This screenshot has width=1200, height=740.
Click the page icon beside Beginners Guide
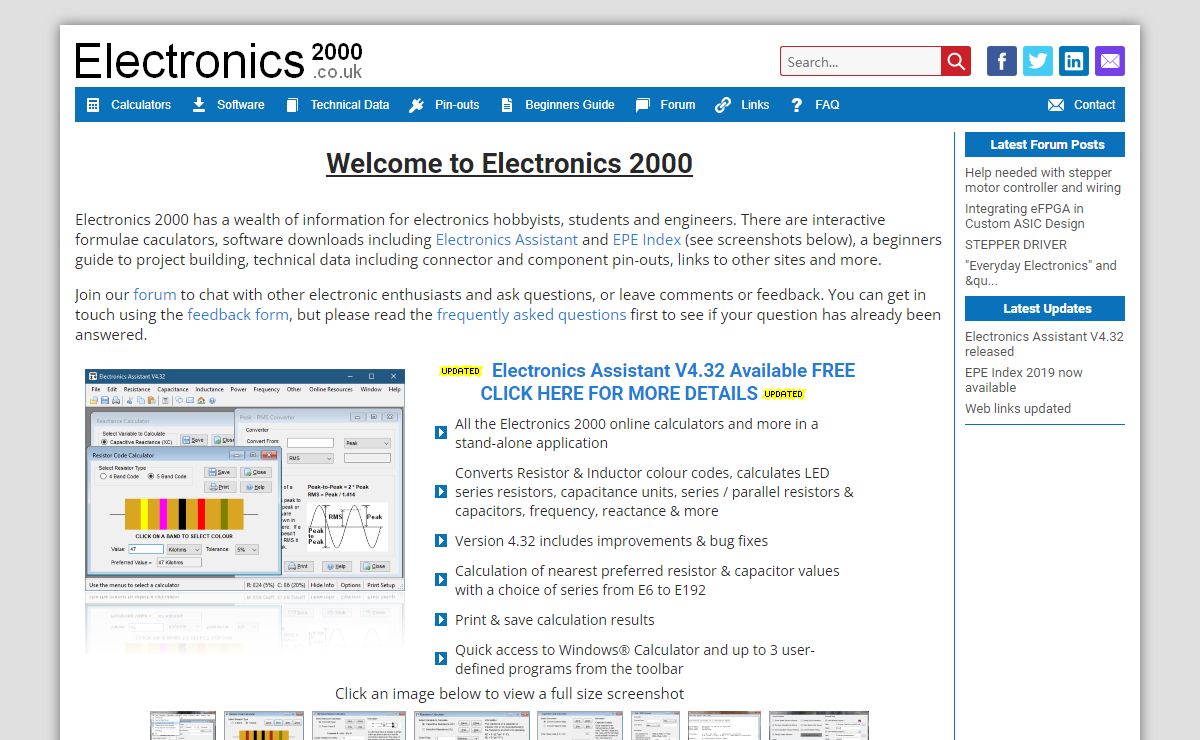click(x=507, y=105)
